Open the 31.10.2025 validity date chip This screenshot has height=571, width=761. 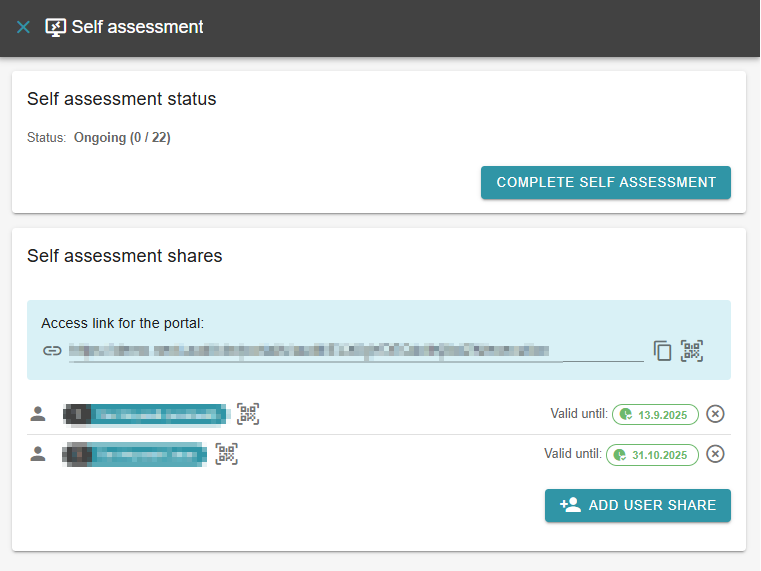(x=652, y=454)
